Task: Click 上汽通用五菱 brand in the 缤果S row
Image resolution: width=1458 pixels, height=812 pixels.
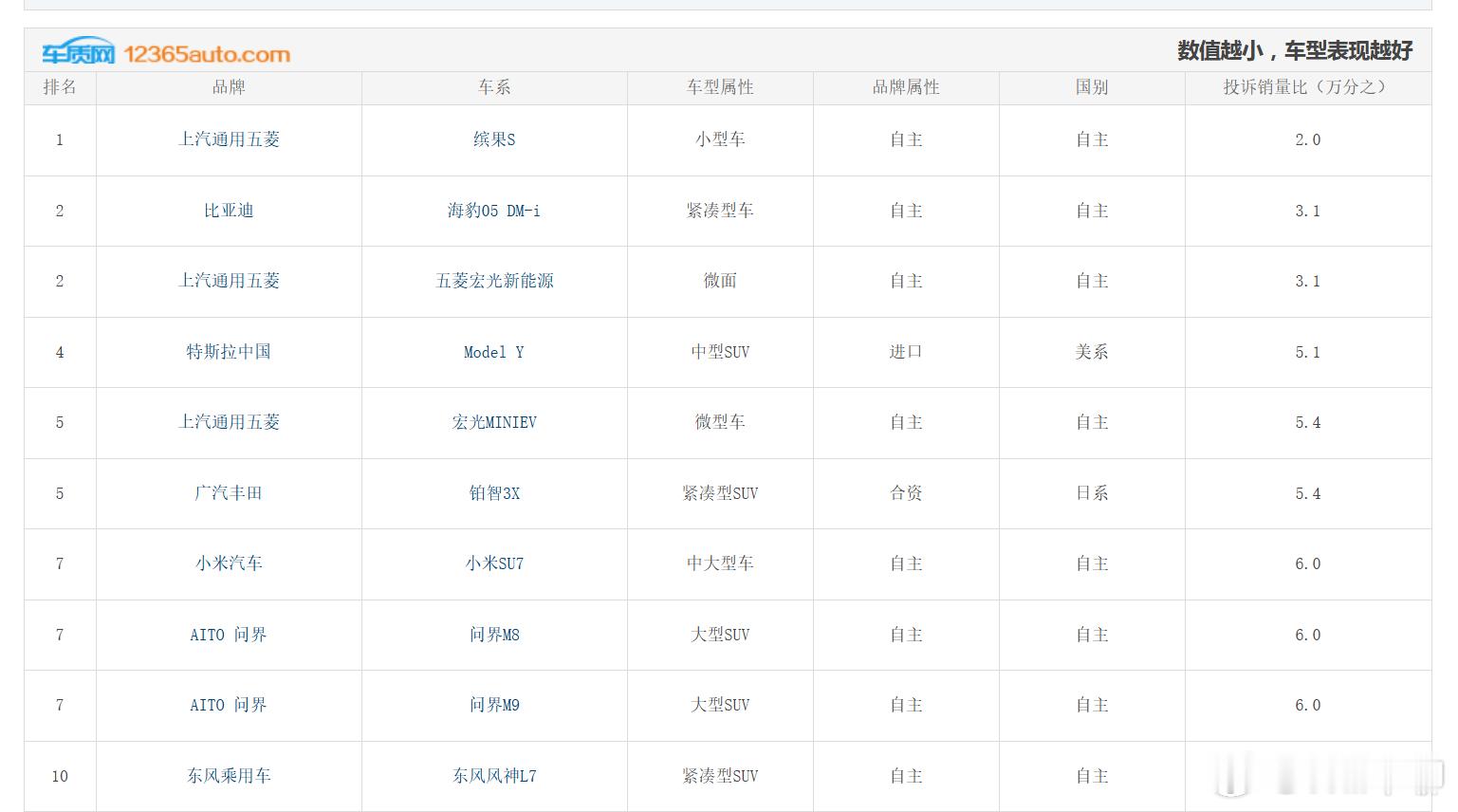Action: point(229,139)
